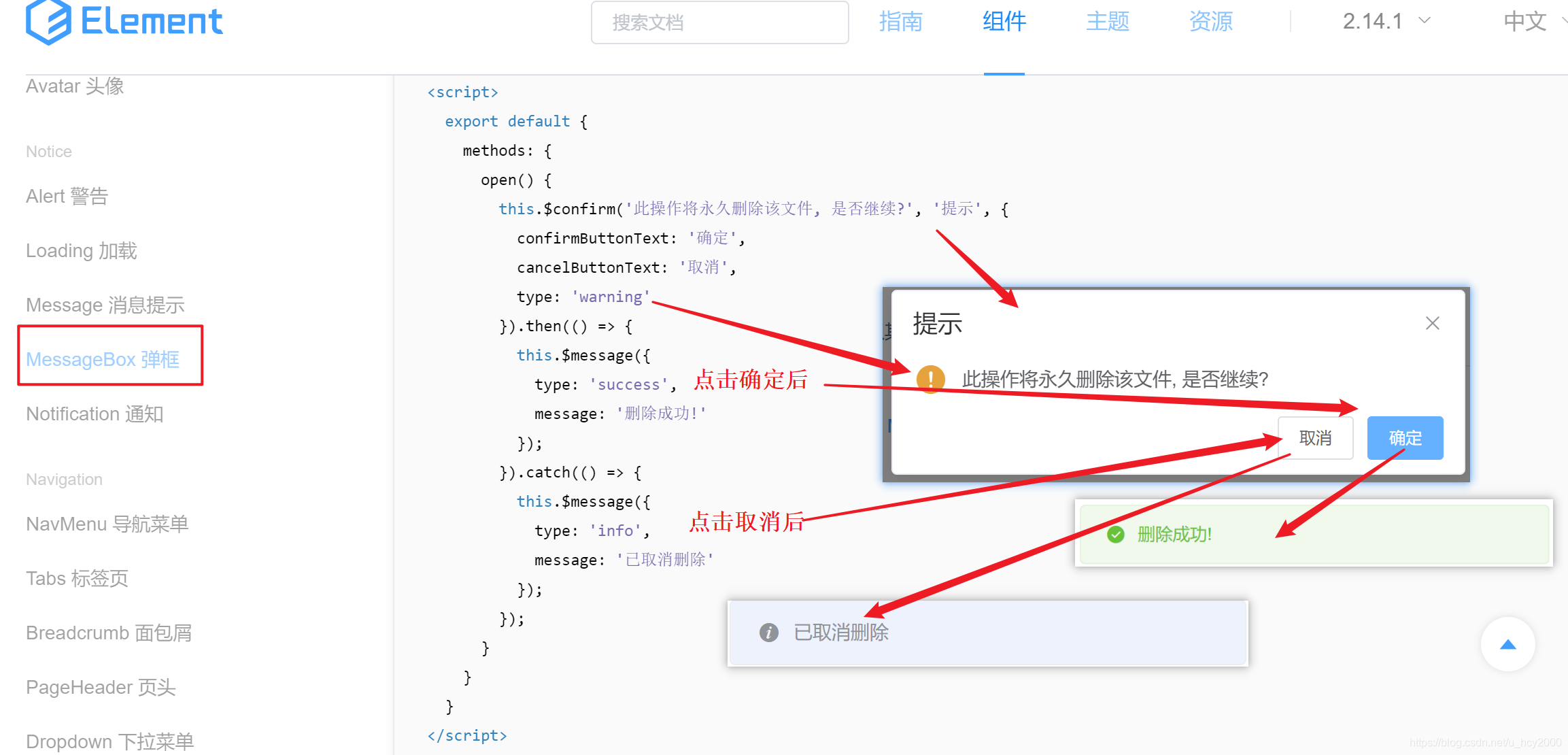1568x755 pixels.
Task: Close the 提示 dialog with X
Action: 1432,323
